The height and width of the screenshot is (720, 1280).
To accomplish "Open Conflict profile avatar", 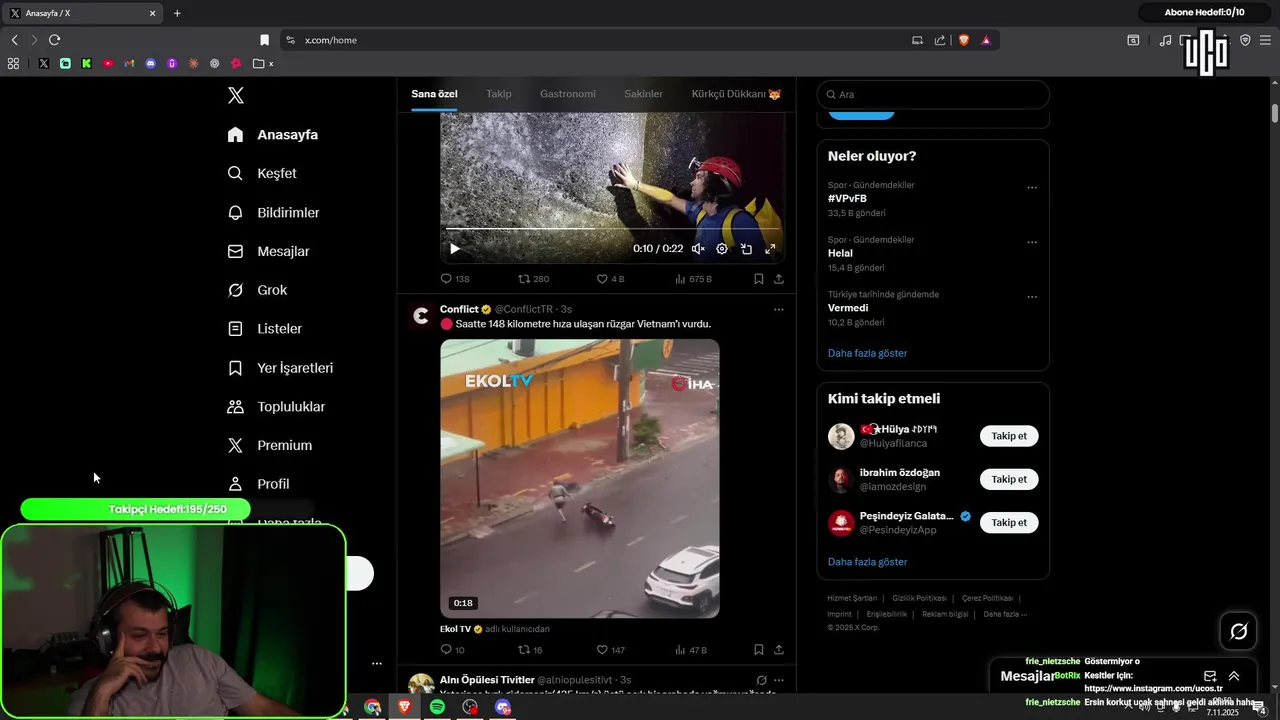I will [421, 316].
